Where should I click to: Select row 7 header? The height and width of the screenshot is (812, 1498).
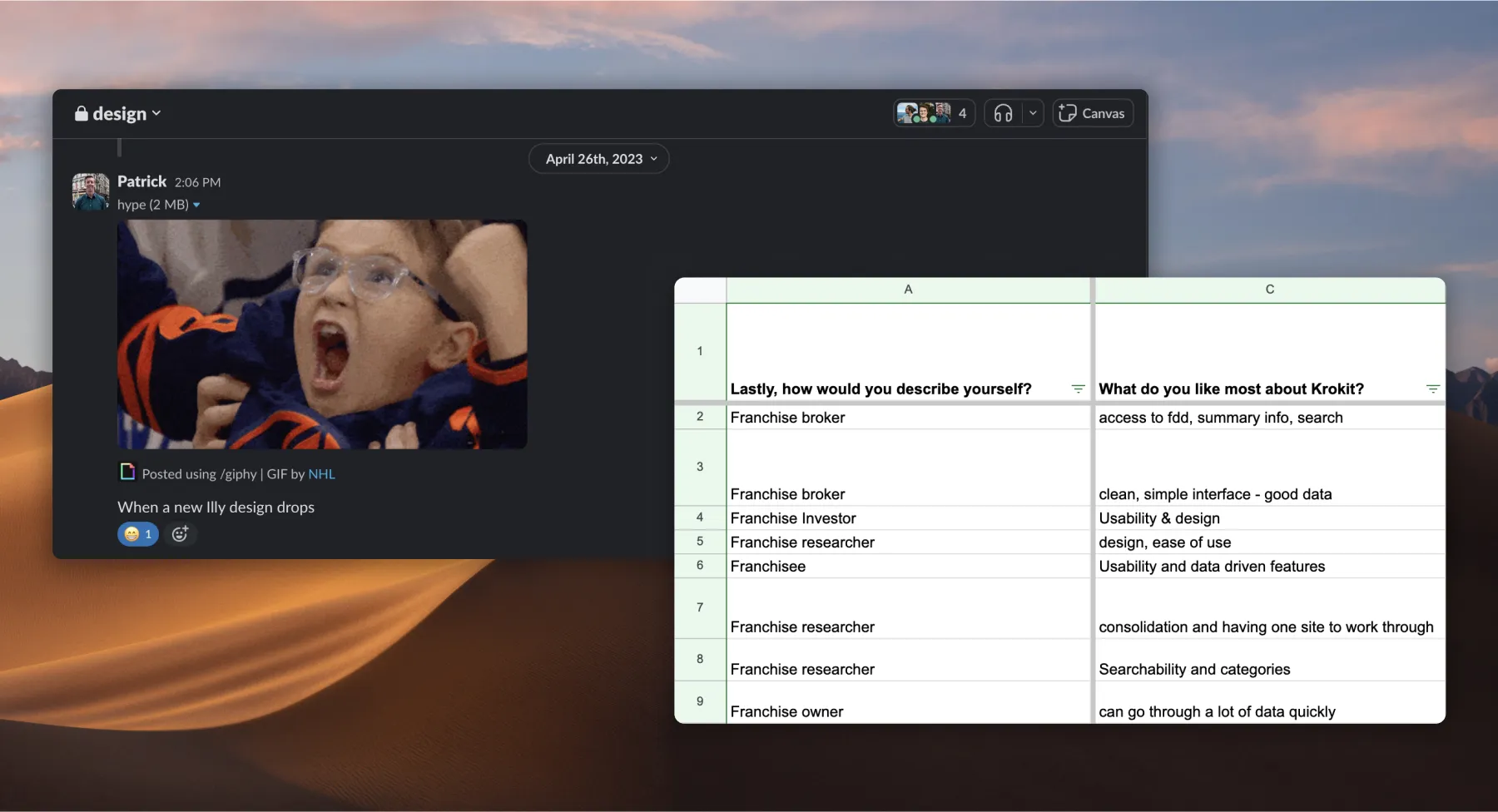point(700,607)
